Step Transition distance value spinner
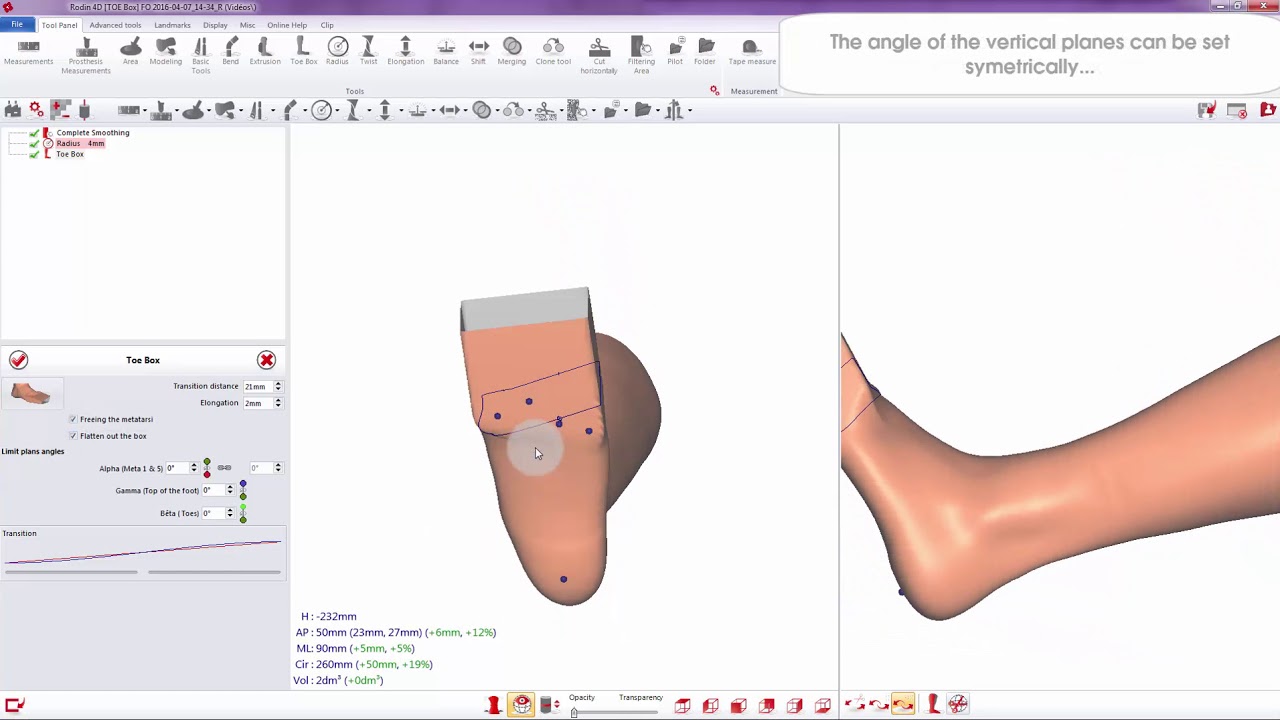The image size is (1280, 720). 278,386
